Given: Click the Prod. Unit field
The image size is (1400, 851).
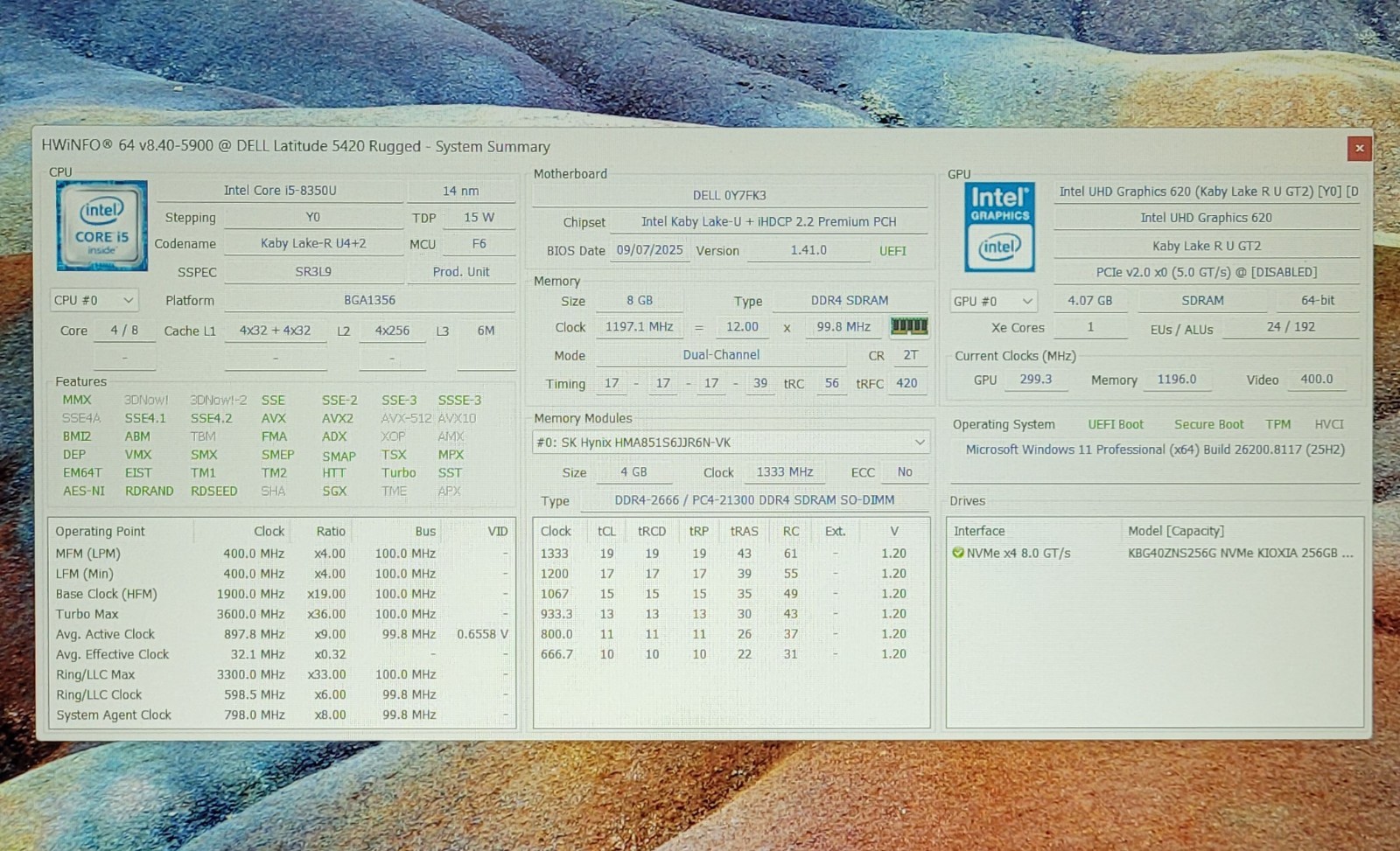Looking at the screenshot, I should (x=461, y=272).
